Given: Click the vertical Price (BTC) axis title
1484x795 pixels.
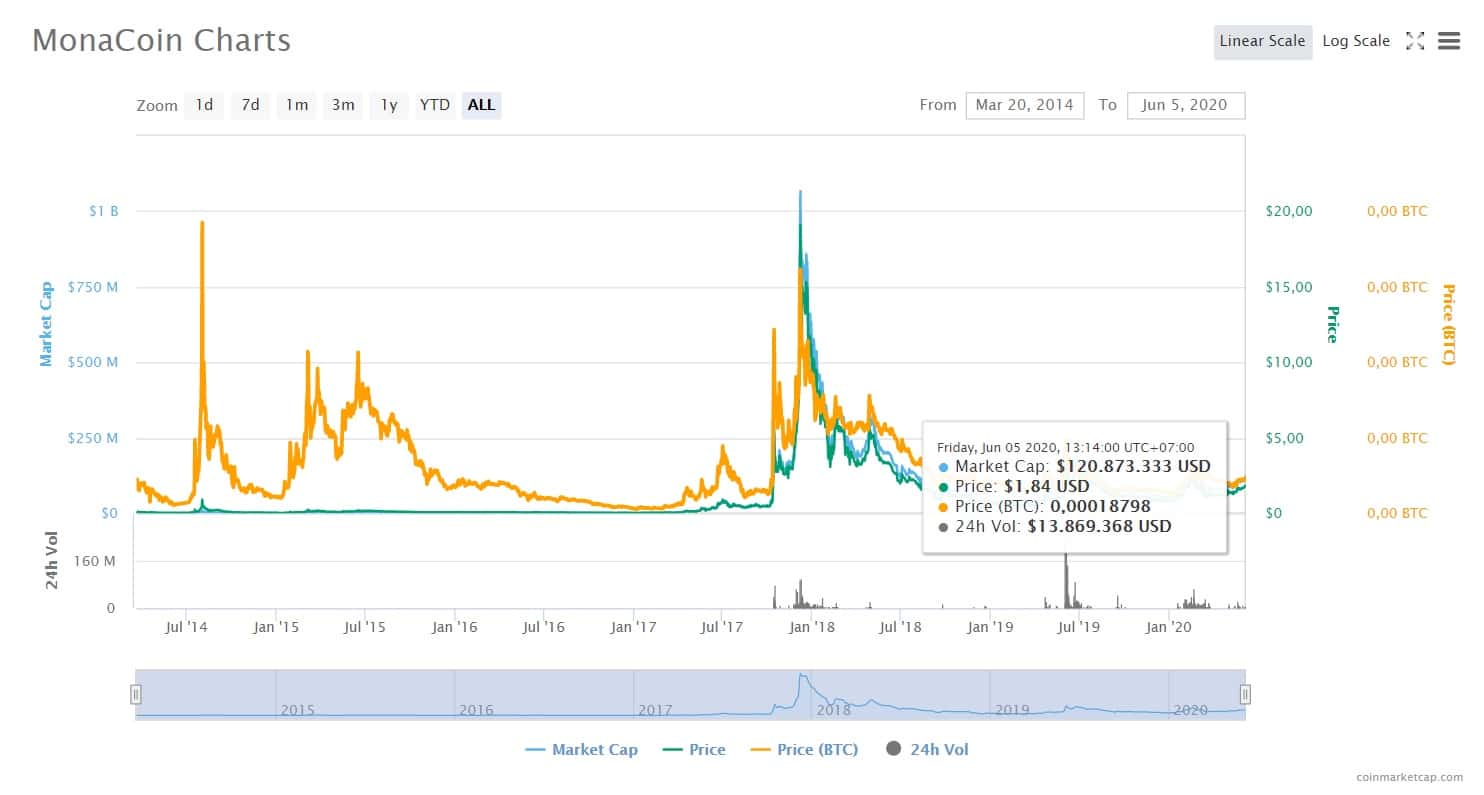Looking at the screenshot, I should (x=1448, y=325).
